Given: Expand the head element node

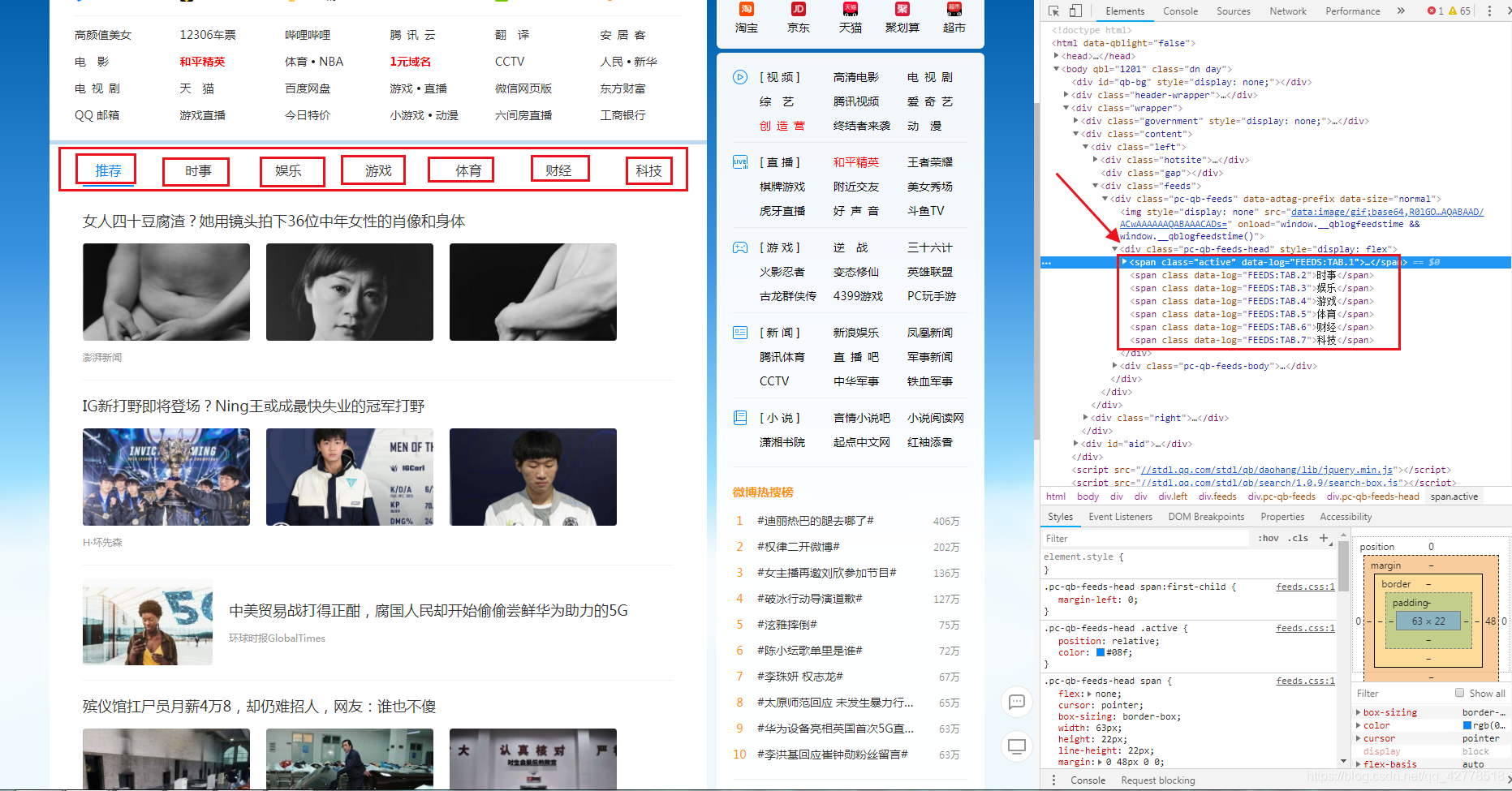Looking at the screenshot, I should point(1056,56).
